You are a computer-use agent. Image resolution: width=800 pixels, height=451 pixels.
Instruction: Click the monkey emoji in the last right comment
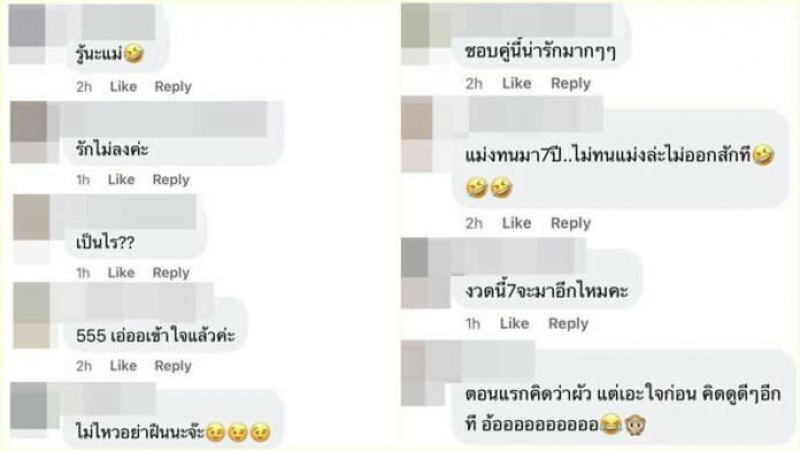click(636, 424)
